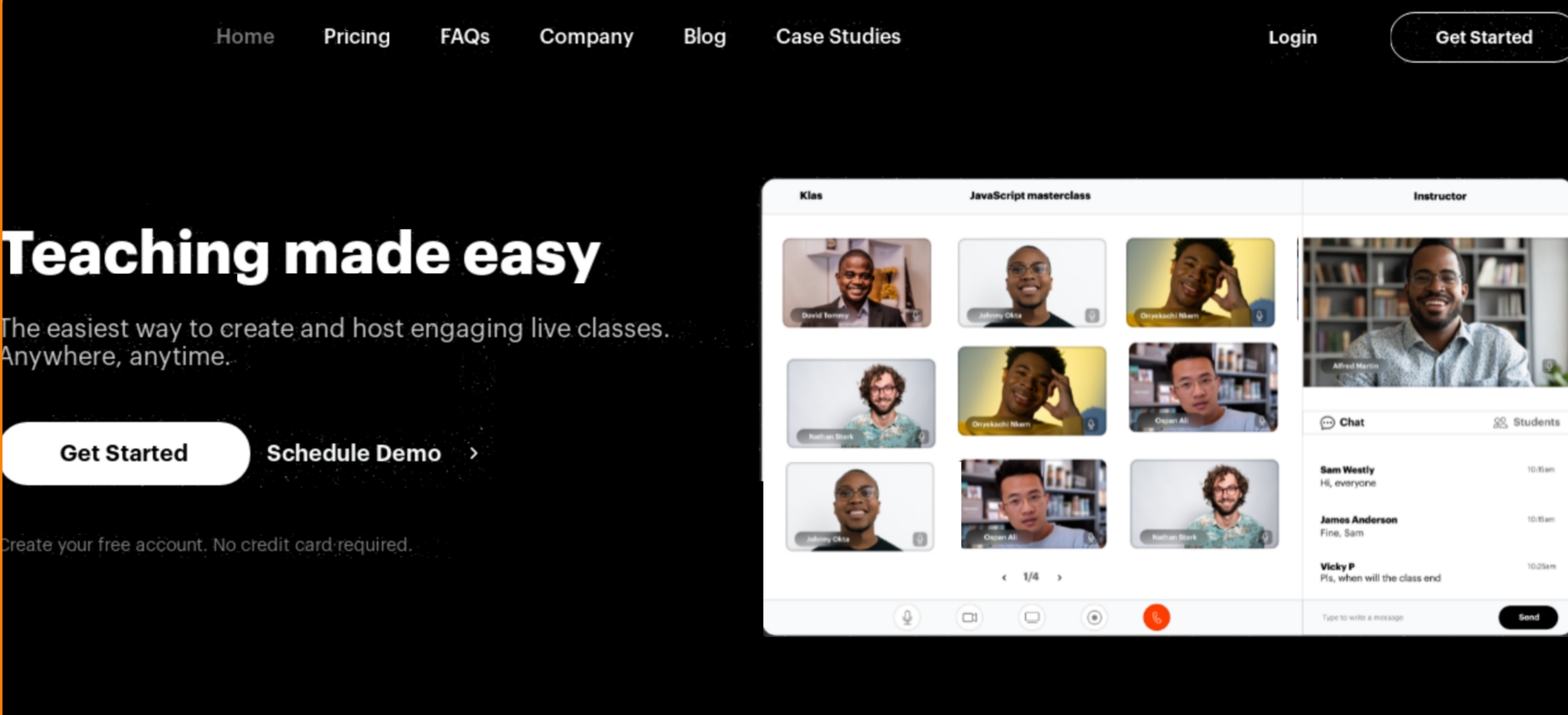Click the arrow next to Schedule Demo

coord(474,453)
